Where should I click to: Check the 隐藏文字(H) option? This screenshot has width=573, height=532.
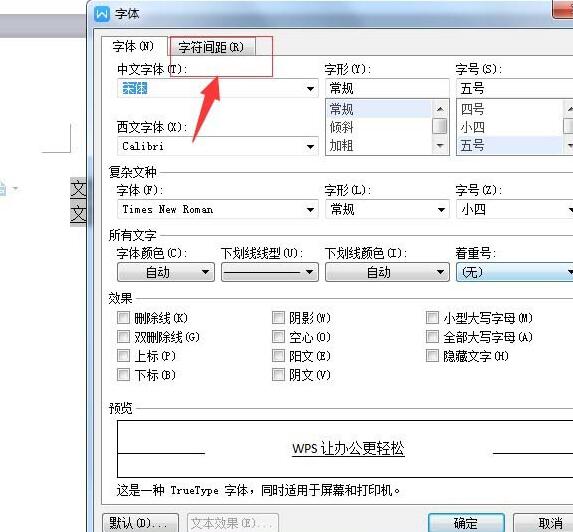tap(432, 356)
